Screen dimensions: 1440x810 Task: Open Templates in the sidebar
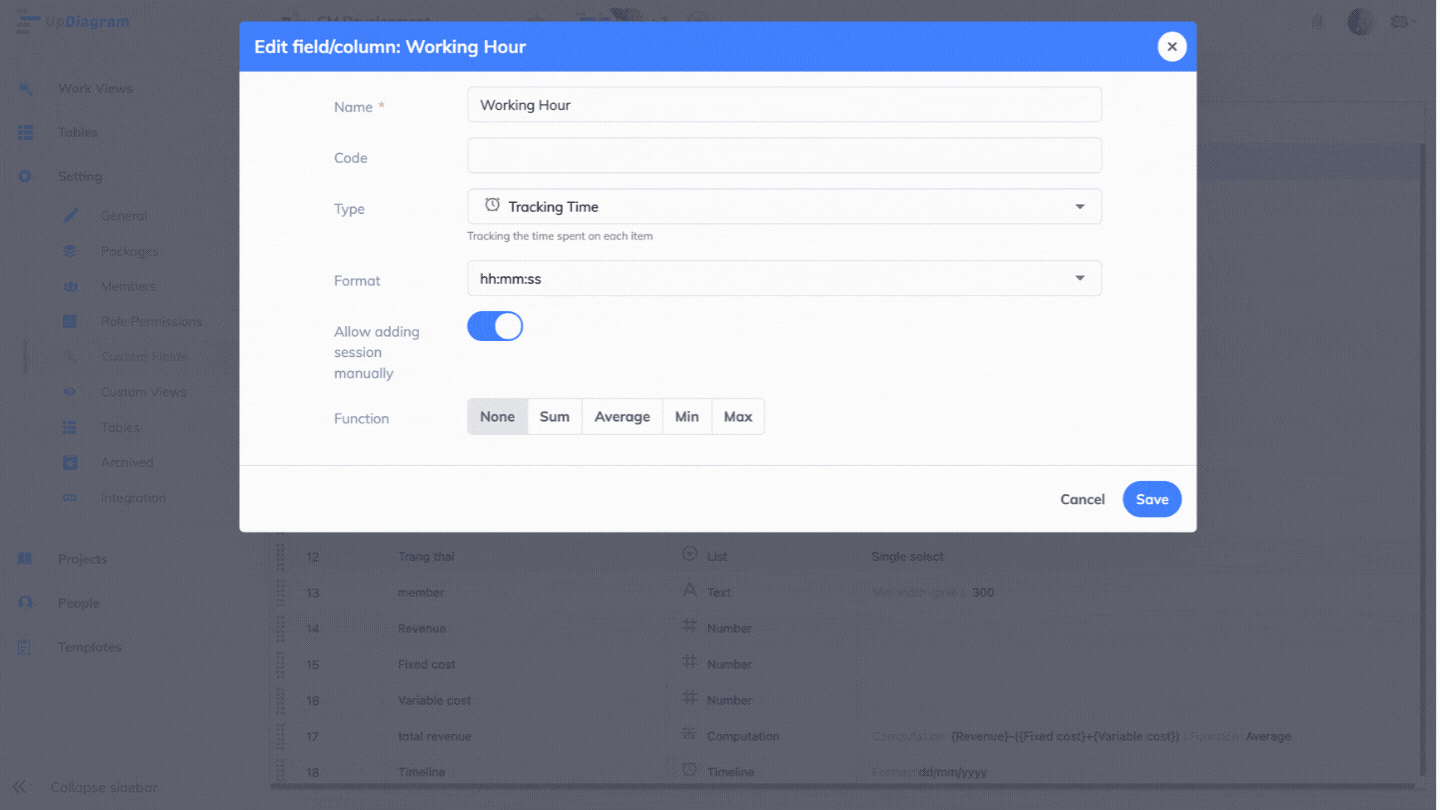(x=89, y=647)
